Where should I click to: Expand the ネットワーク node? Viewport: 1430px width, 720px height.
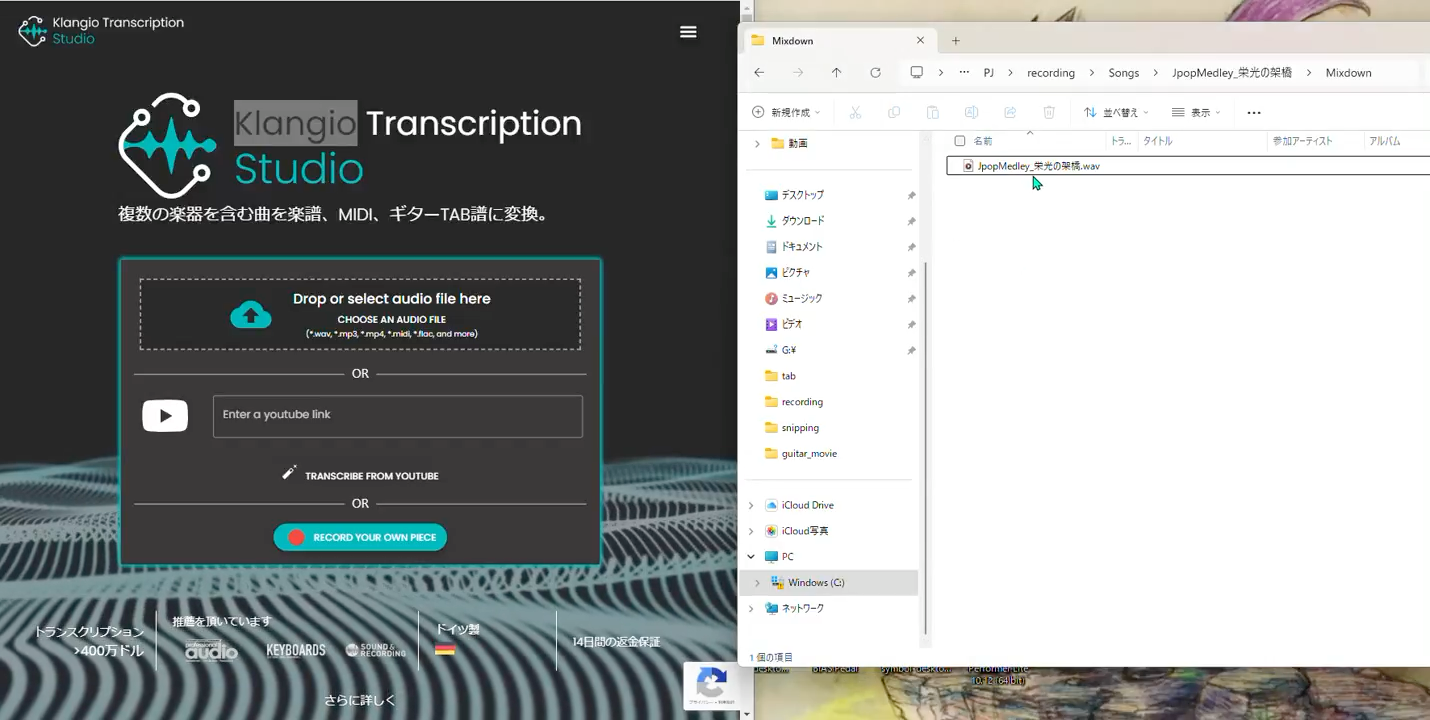point(751,608)
